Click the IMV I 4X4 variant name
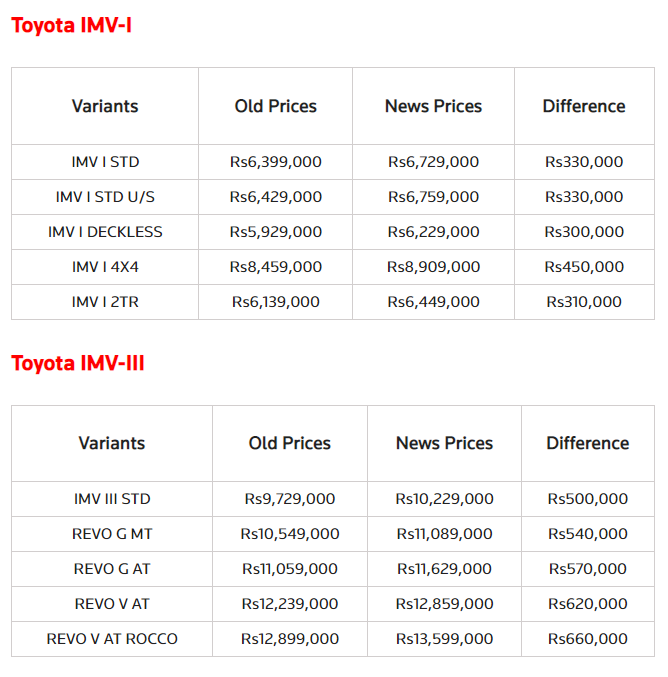 pos(105,267)
